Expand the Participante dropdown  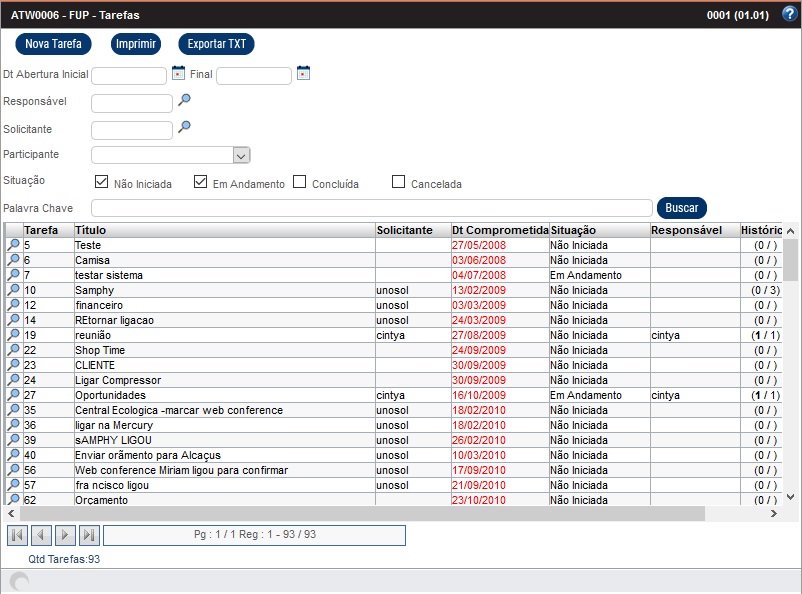pyautogui.click(x=240, y=155)
